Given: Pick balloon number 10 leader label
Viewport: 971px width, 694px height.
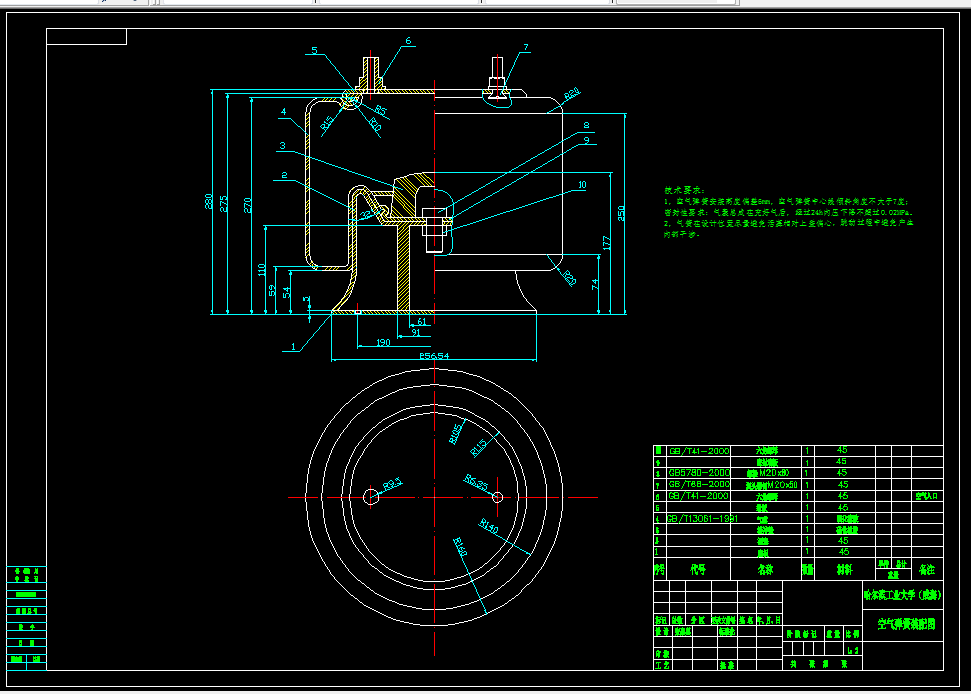Looking at the screenshot, I should coord(582,185).
